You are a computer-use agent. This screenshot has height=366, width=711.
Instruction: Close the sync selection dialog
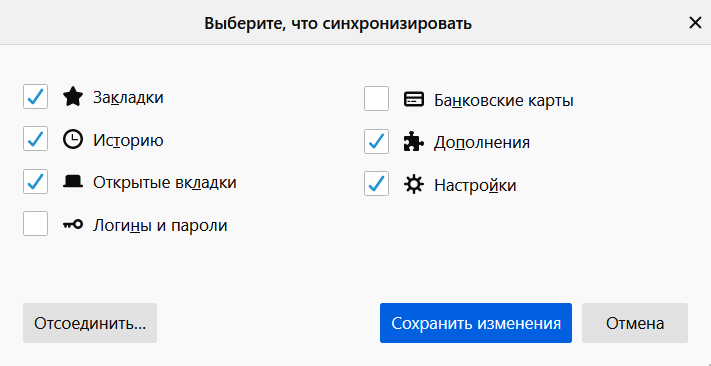695,23
